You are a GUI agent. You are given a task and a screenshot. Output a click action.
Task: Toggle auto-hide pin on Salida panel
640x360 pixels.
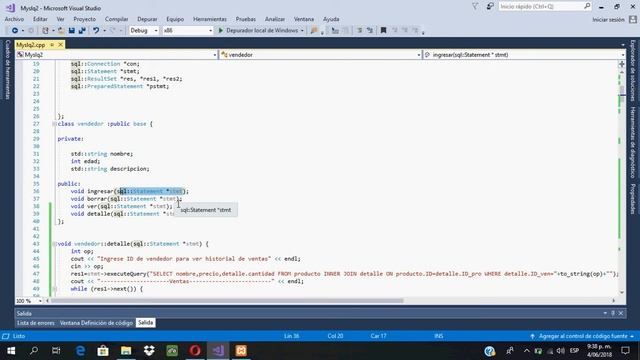coord(613,313)
